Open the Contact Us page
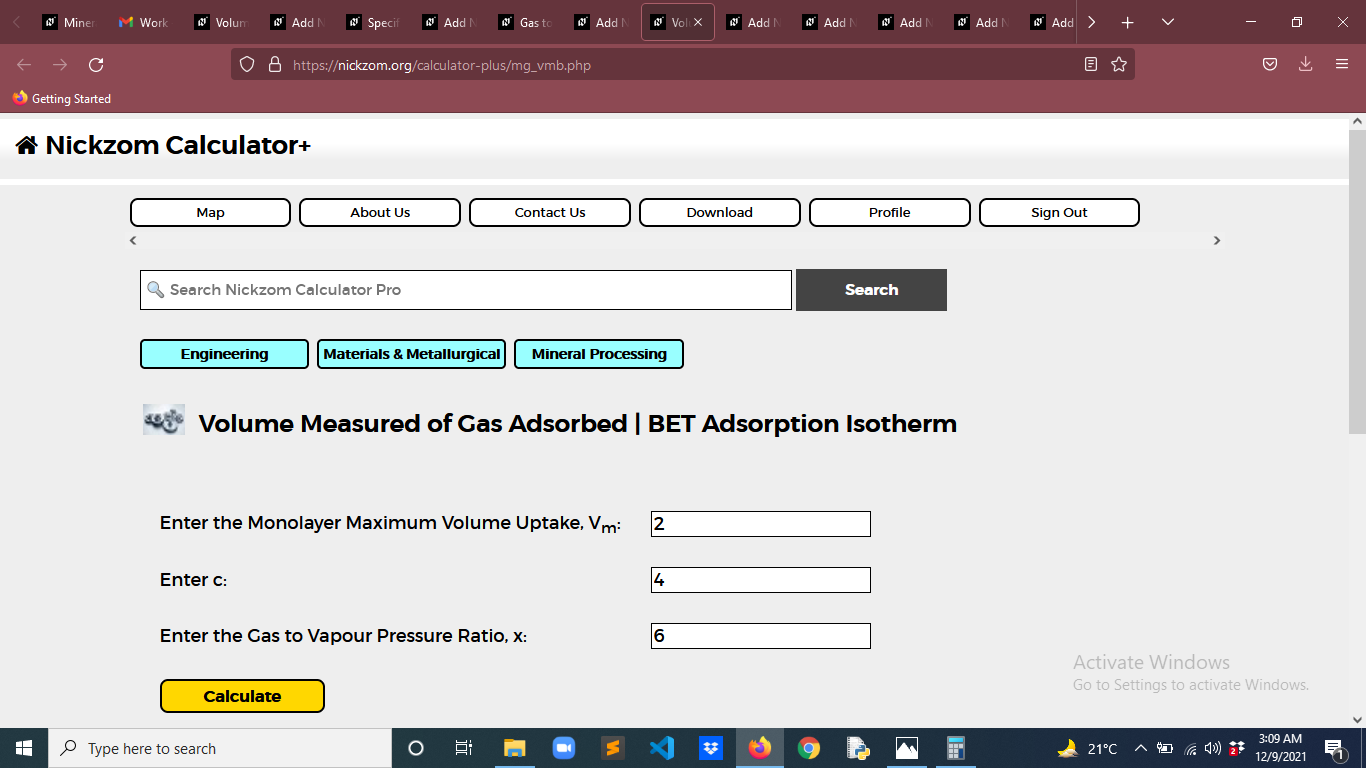Image resolution: width=1366 pixels, height=768 pixels. tap(550, 212)
